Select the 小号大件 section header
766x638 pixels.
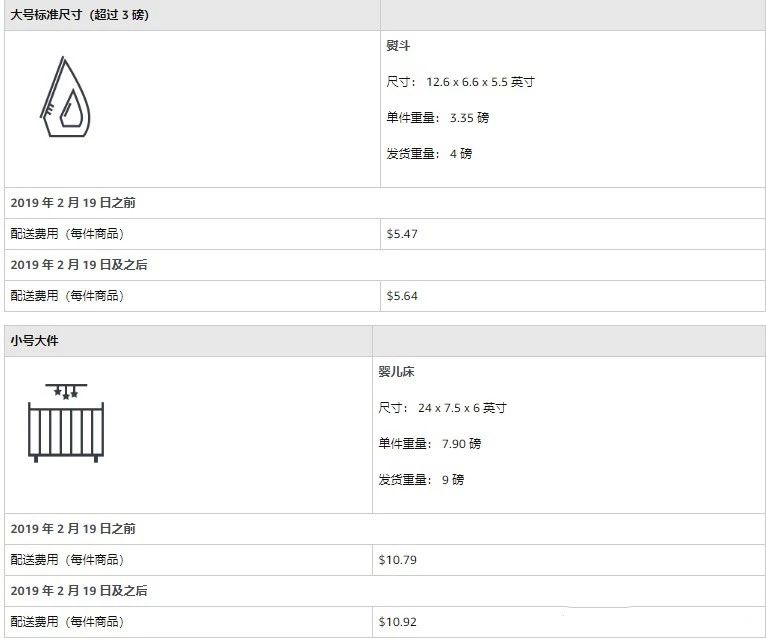pyautogui.click(x=34, y=341)
